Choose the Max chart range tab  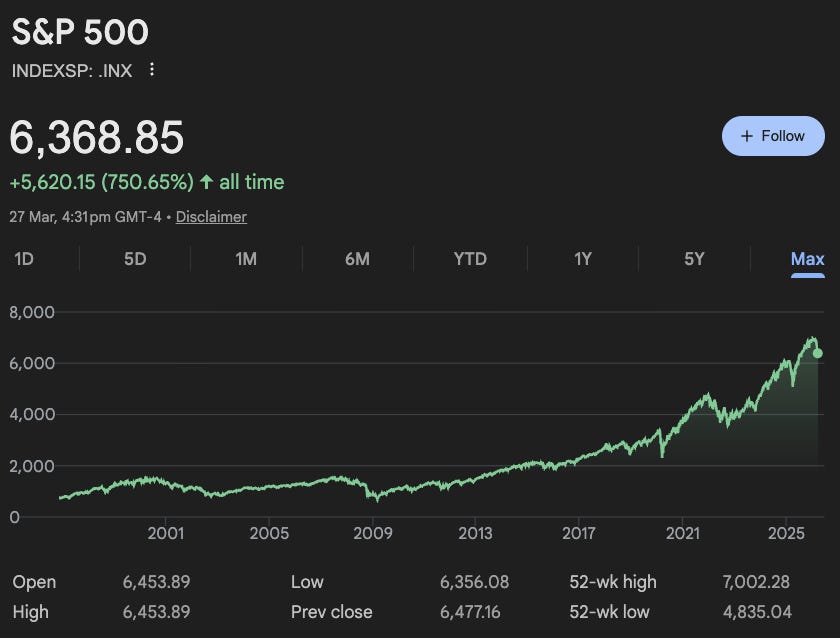coord(807,259)
